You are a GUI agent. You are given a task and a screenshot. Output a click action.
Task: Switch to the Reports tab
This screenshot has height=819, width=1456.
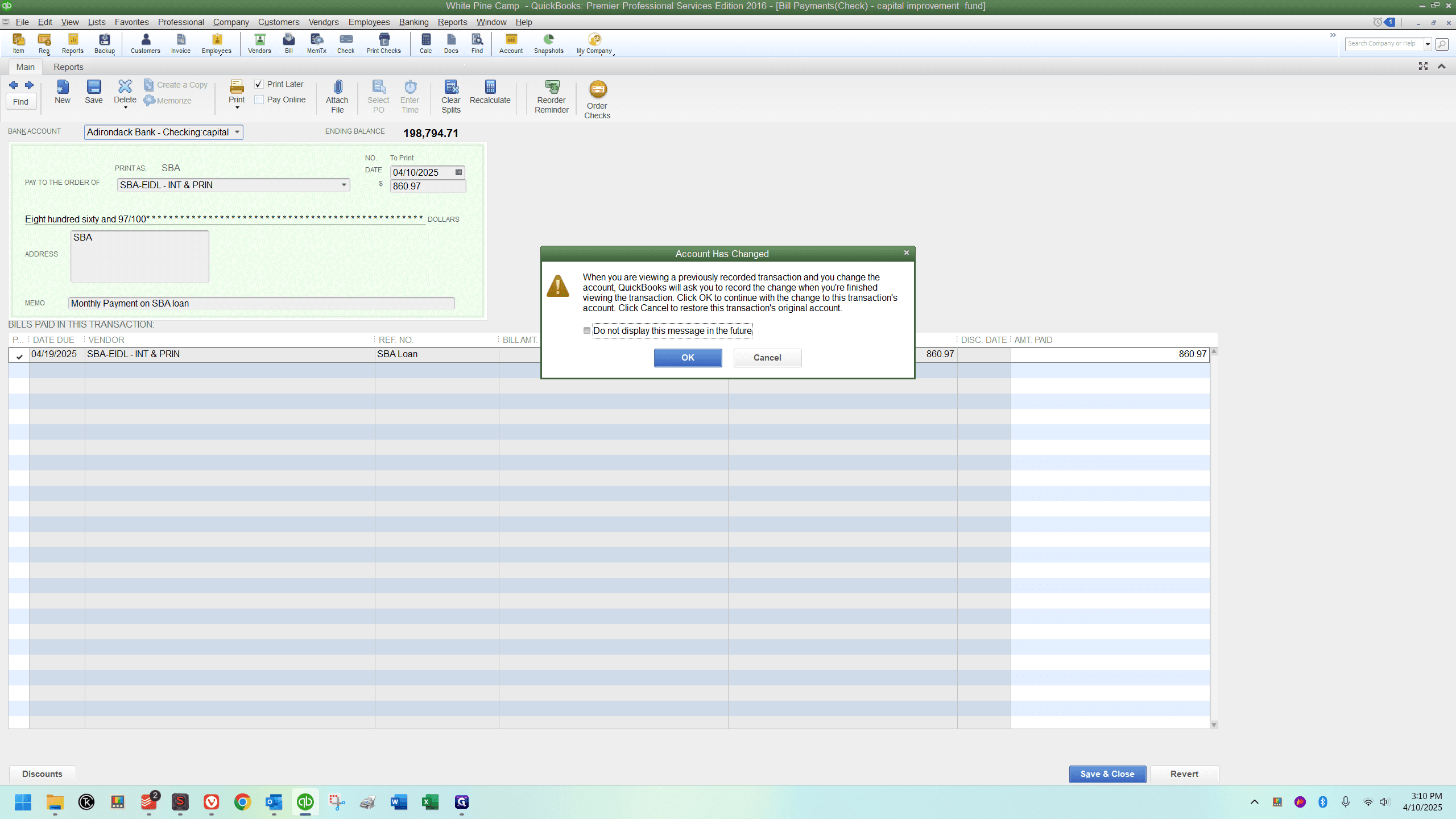click(x=68, y=67)
